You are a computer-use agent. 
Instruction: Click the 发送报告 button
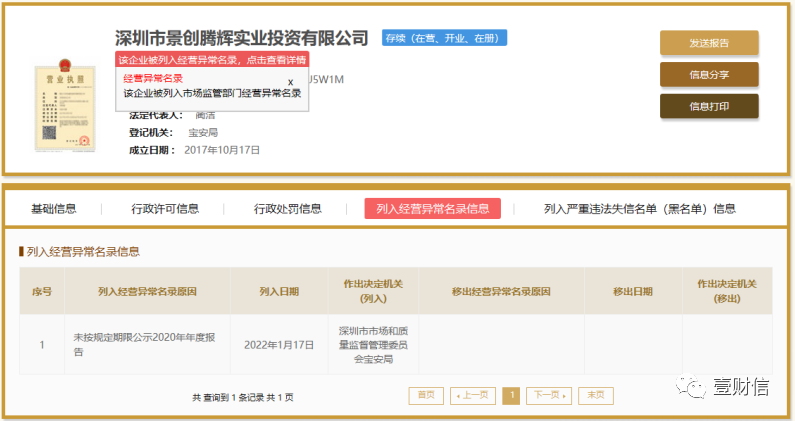(709, 43)
